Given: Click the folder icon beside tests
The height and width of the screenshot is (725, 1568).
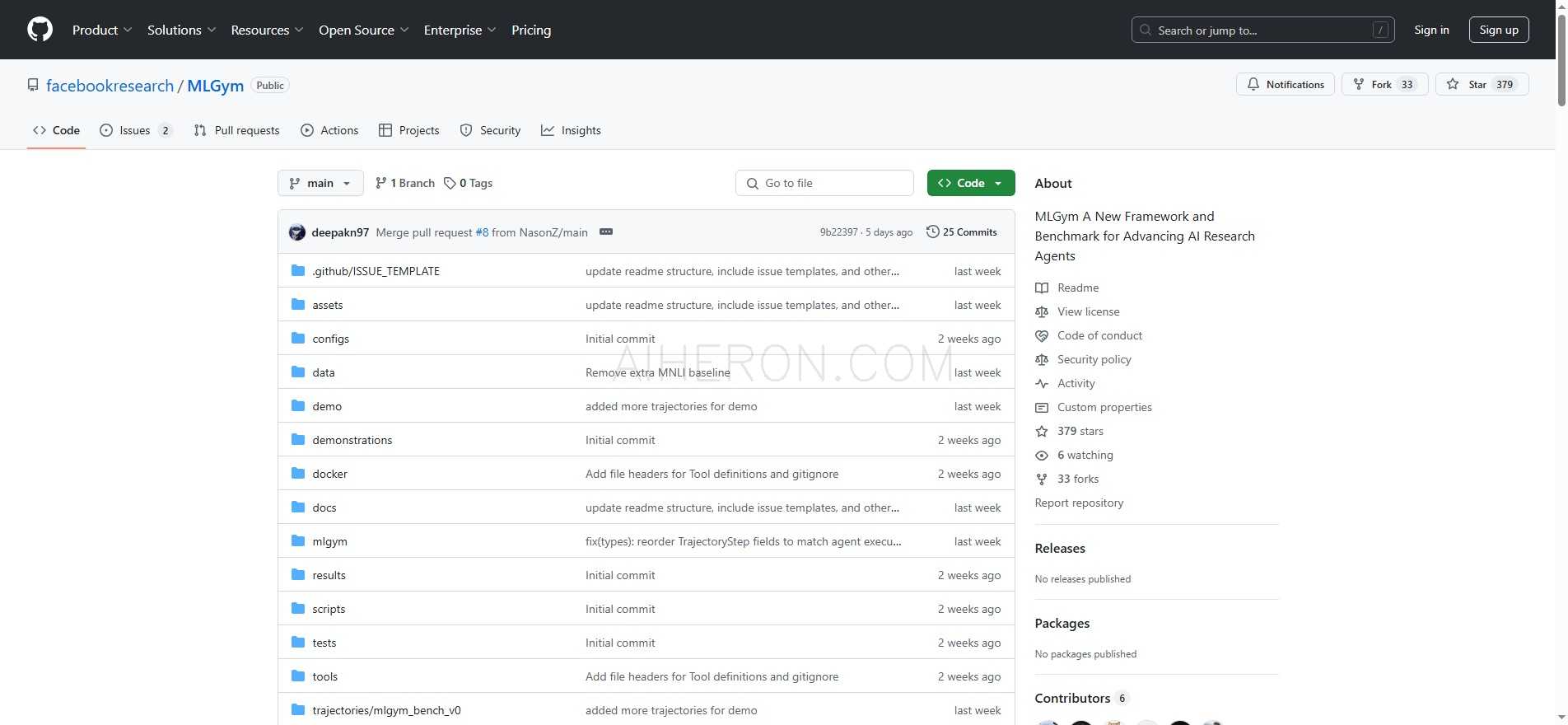Looking at the screenshot, I should (298, 643).
